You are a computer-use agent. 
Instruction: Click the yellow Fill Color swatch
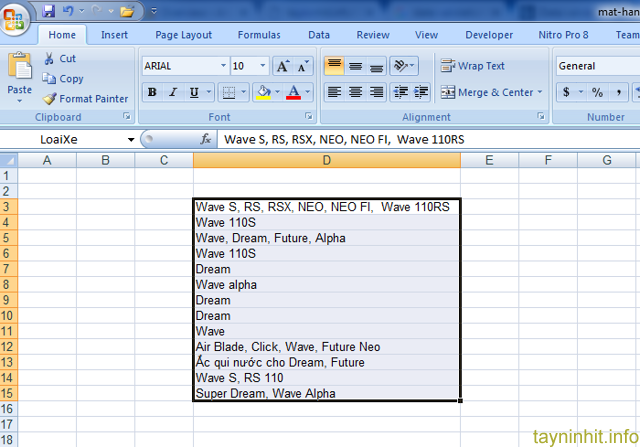pos(262,92)
